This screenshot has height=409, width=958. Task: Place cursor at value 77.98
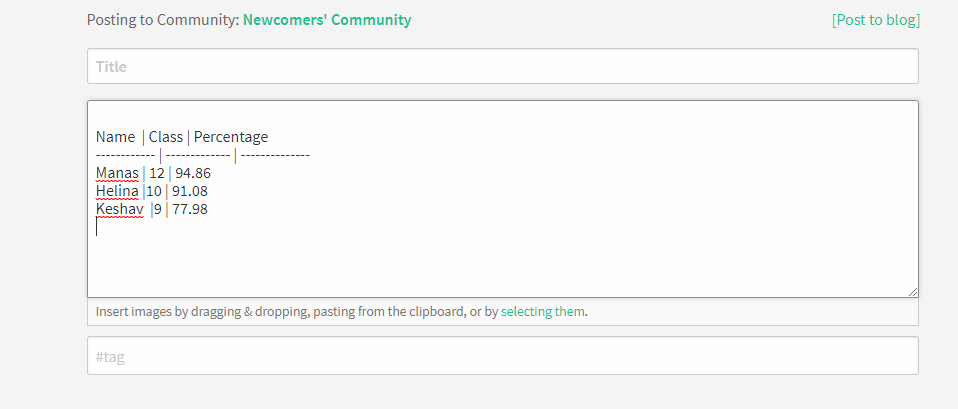pos(190,209)
